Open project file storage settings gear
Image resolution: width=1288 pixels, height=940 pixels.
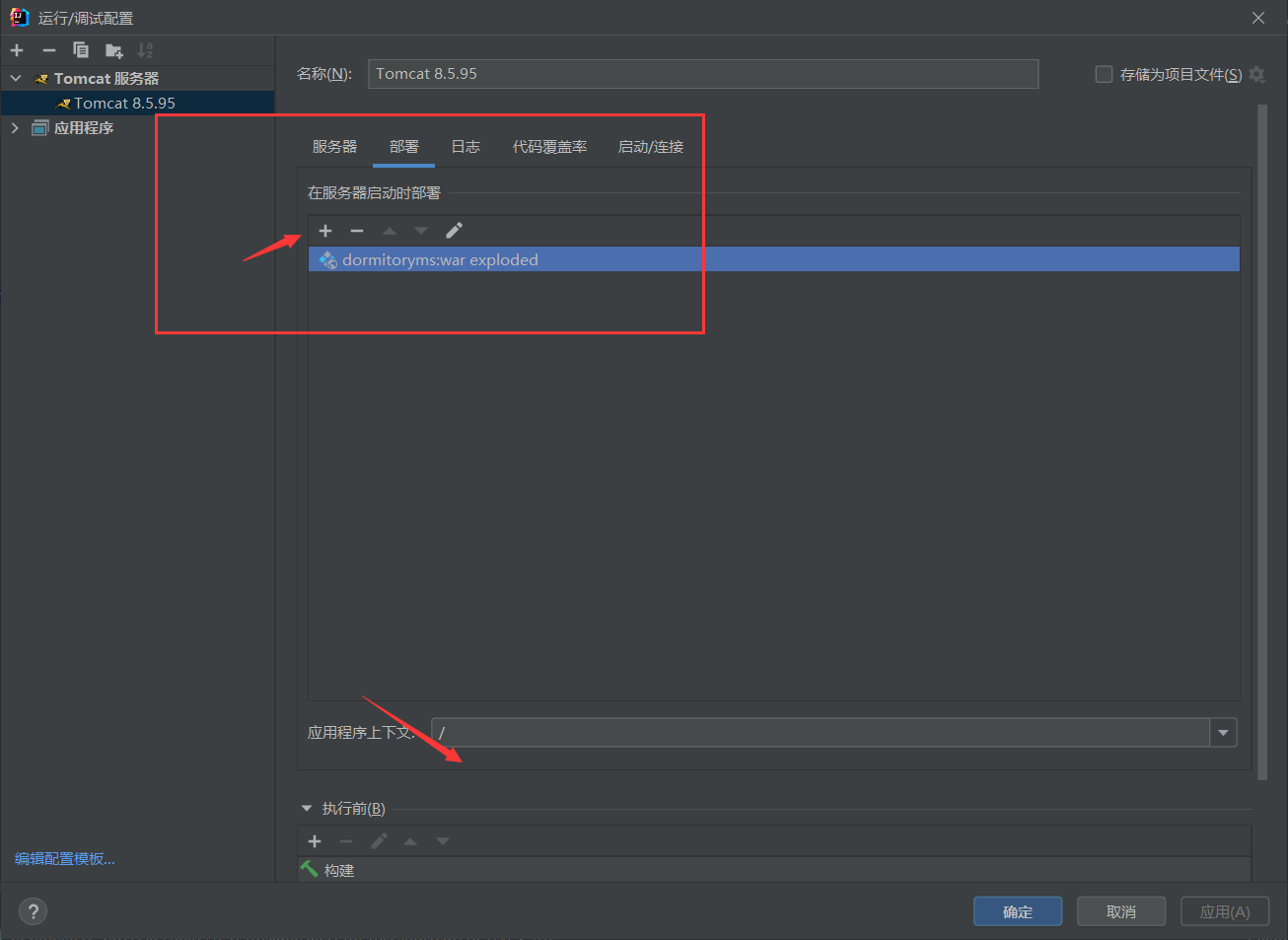click(1257, 74)
